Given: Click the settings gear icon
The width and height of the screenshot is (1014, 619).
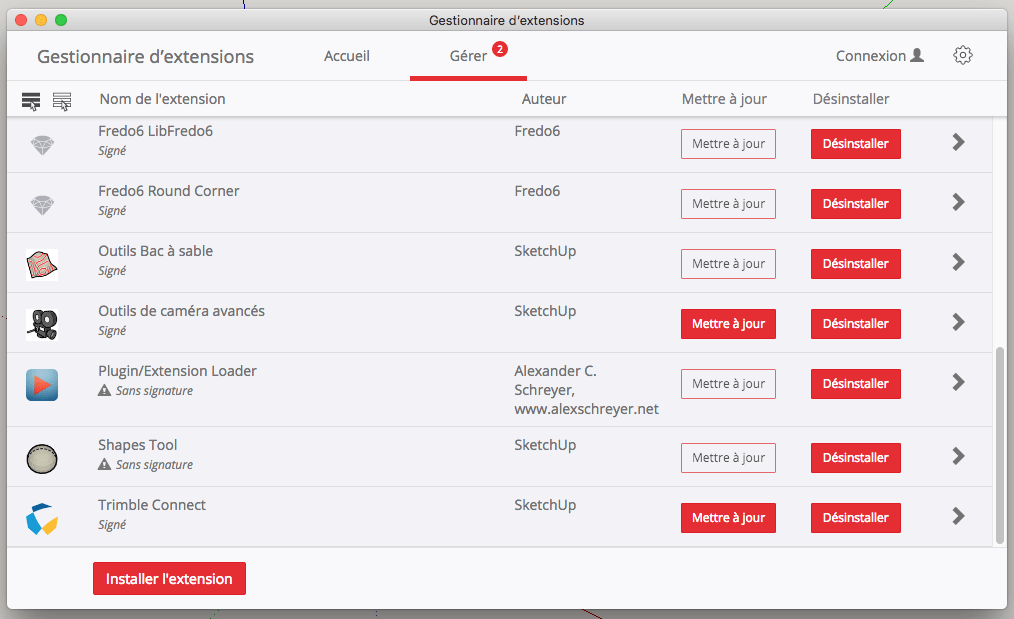Looking at the screenshot, I should 962,56.
